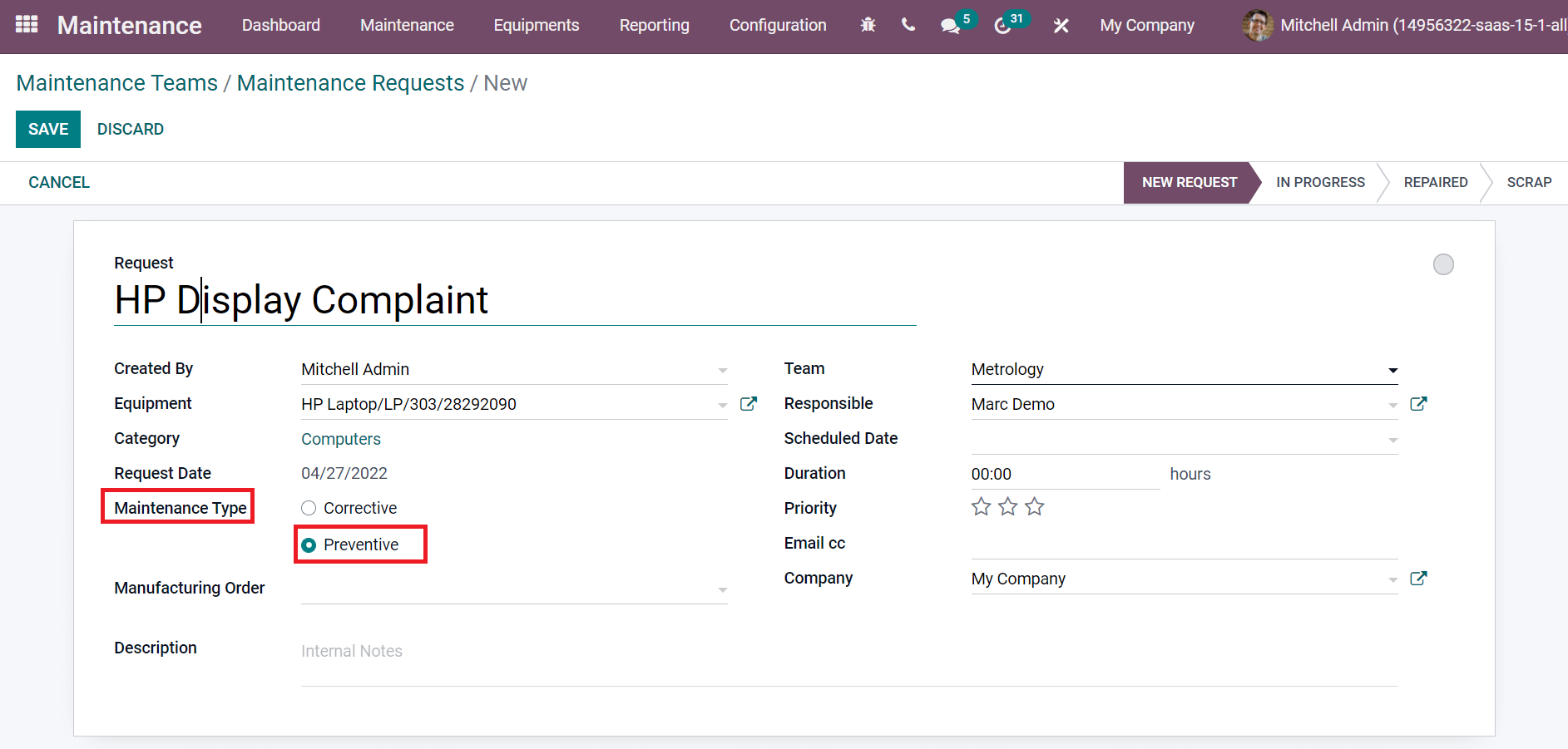Click the phone call icon
Image resolution: width=1568 pixels, height=749 pixels.
(x=908, y=25)
